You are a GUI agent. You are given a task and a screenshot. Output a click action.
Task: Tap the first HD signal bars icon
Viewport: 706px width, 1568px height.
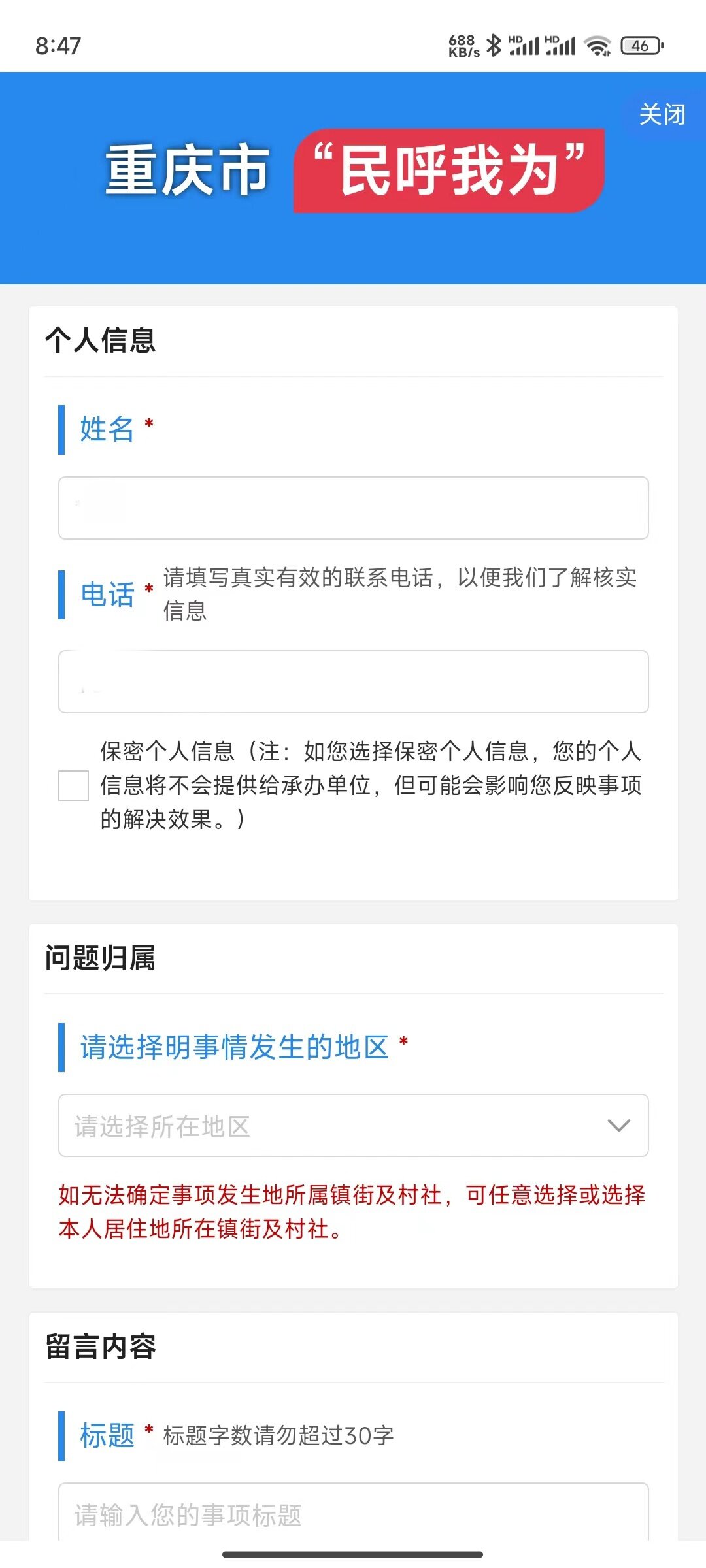tap(524, 45)
